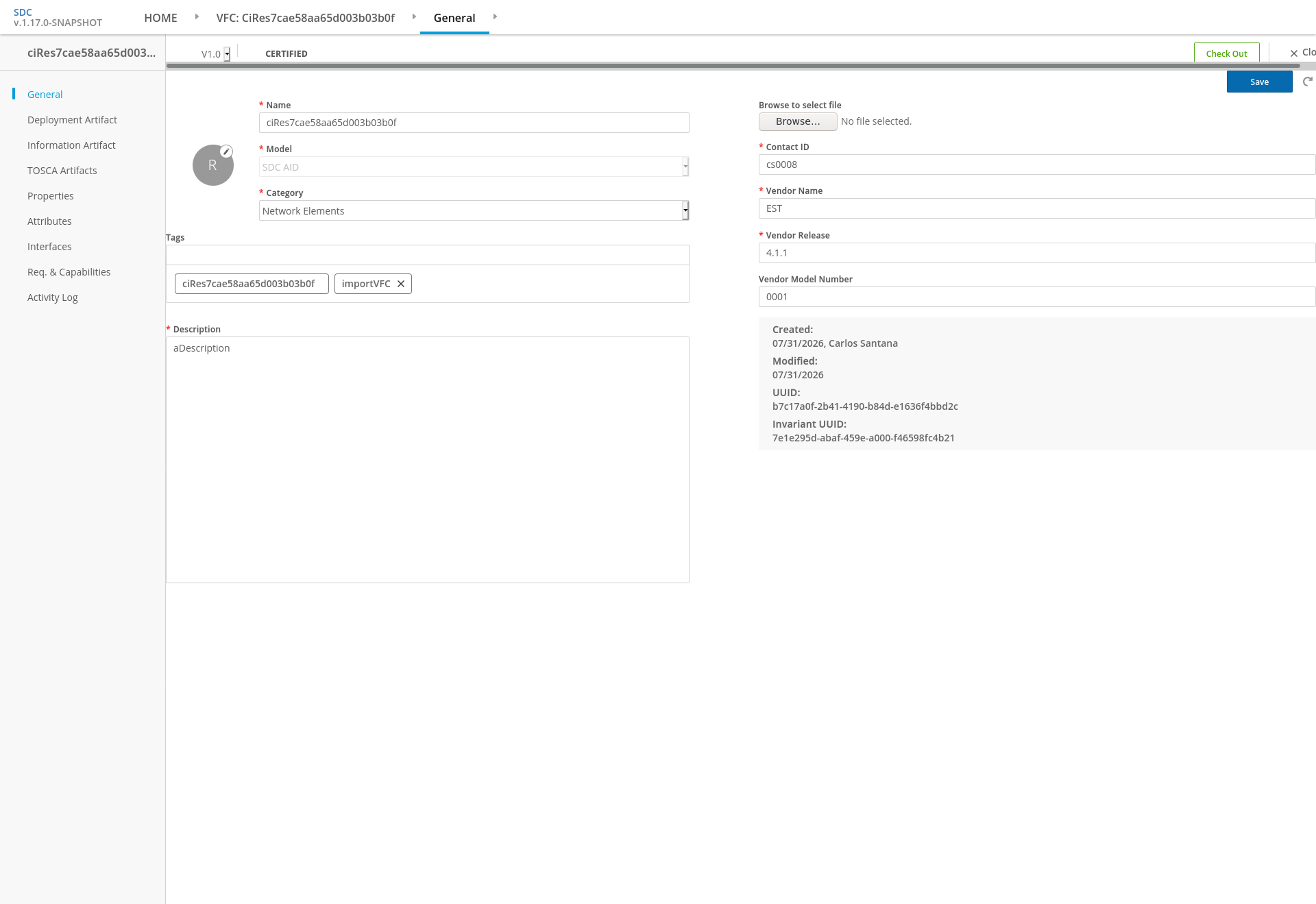Click the Tags input field

427,255
